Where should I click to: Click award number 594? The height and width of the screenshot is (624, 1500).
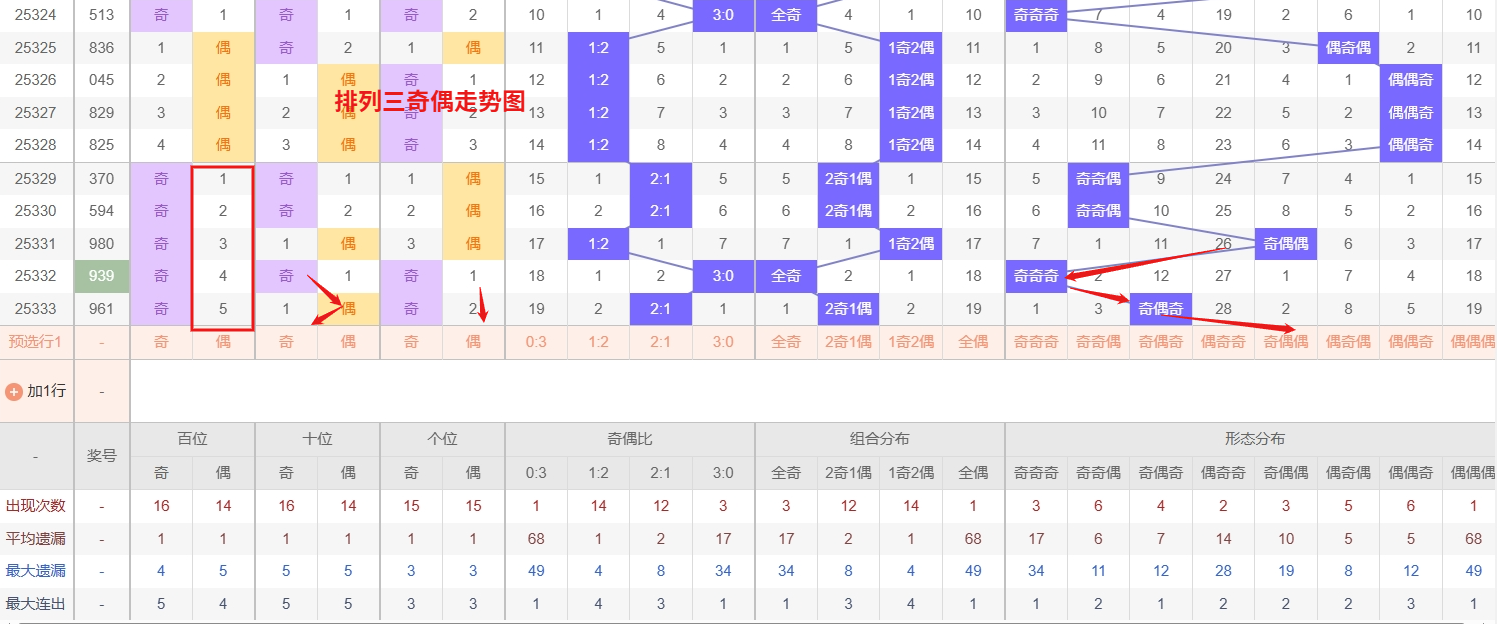coord(102,211)
